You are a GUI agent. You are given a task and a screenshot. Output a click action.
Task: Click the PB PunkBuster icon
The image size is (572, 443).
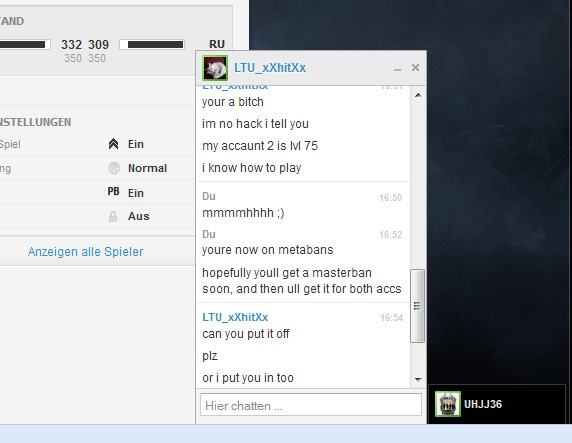(x=113, y=192)
